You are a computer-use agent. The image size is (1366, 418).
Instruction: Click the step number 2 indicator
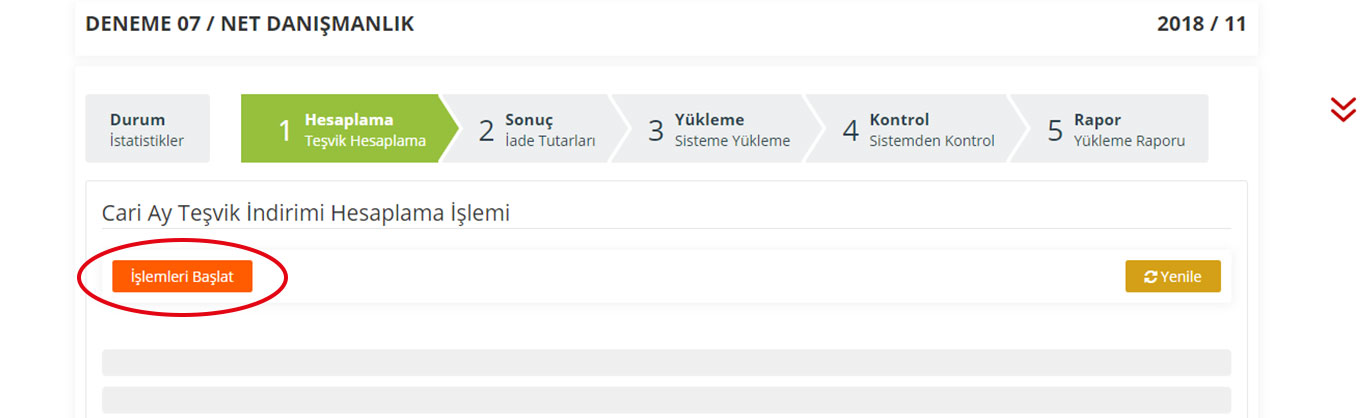coord(487,130)
